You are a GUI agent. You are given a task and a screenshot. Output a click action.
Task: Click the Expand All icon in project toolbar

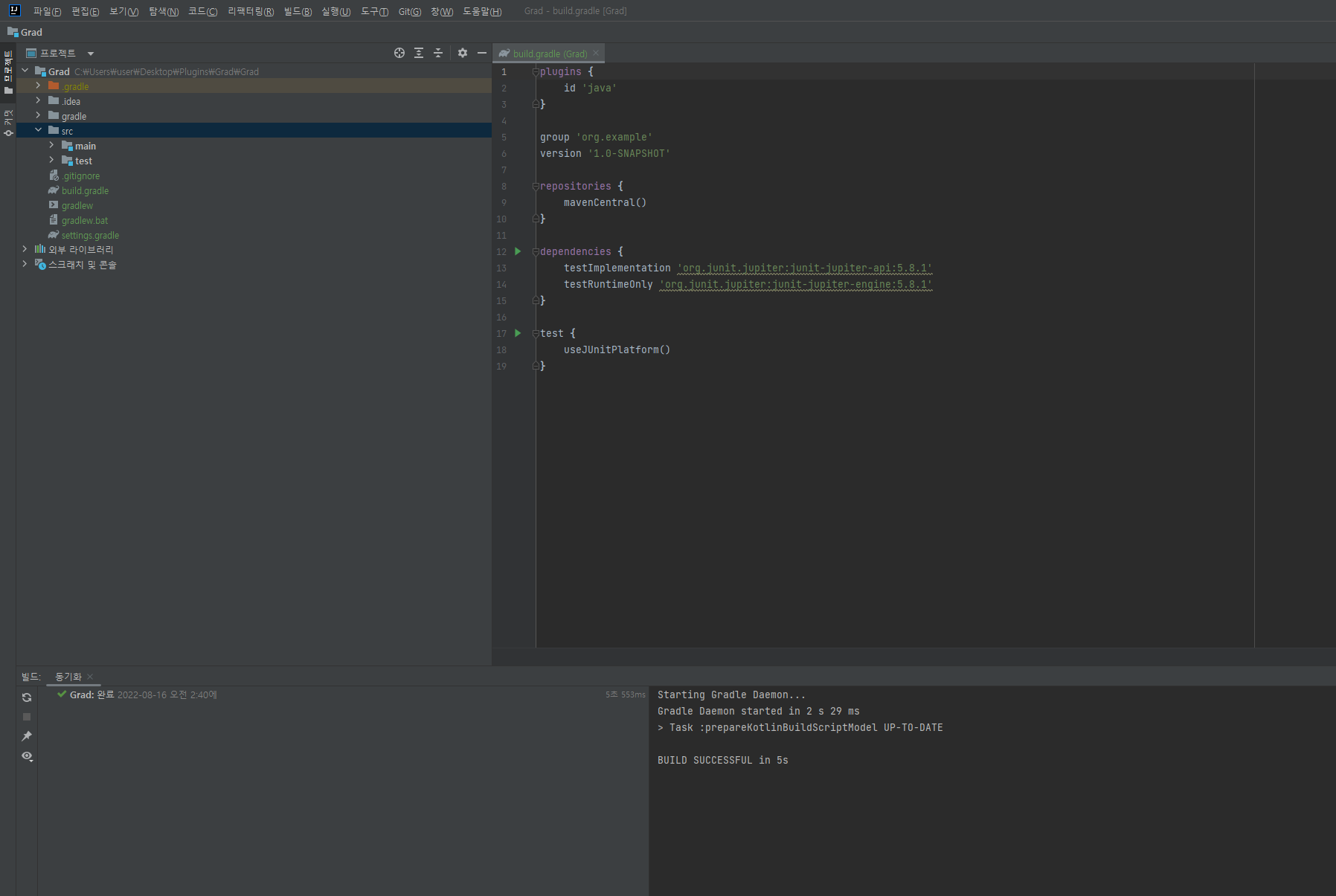[419, 53]
